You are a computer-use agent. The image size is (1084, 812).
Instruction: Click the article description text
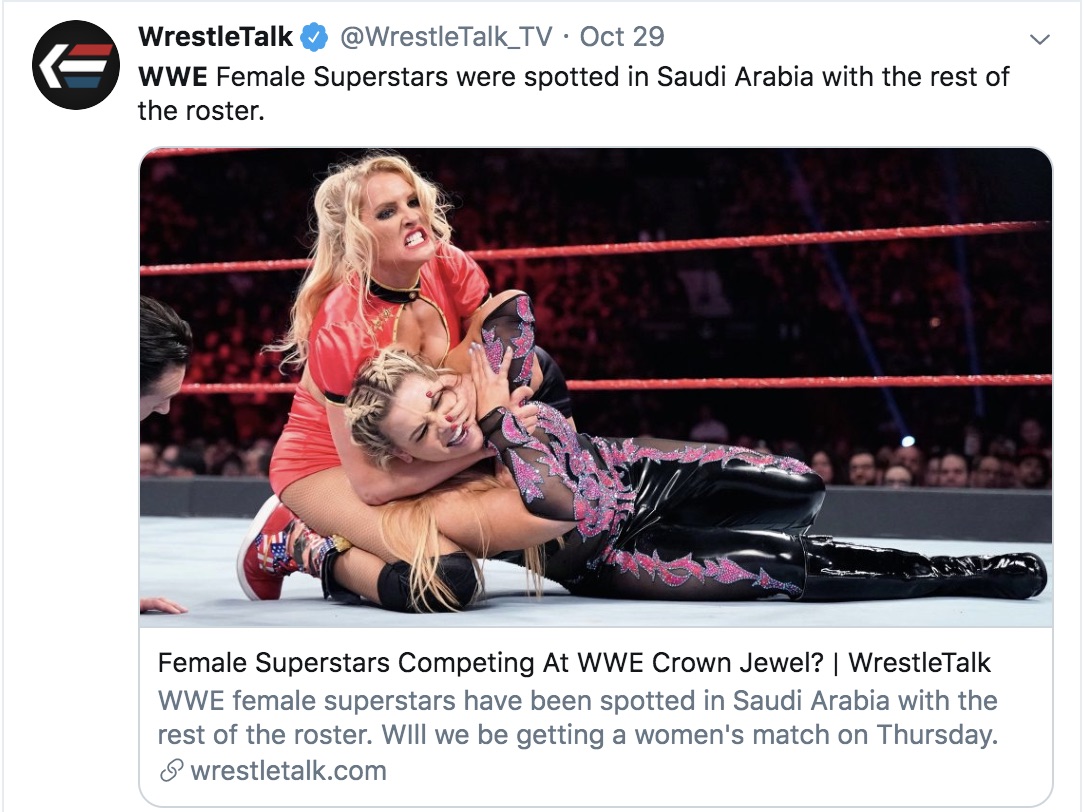pyautogui.click(x=578, y=717)
